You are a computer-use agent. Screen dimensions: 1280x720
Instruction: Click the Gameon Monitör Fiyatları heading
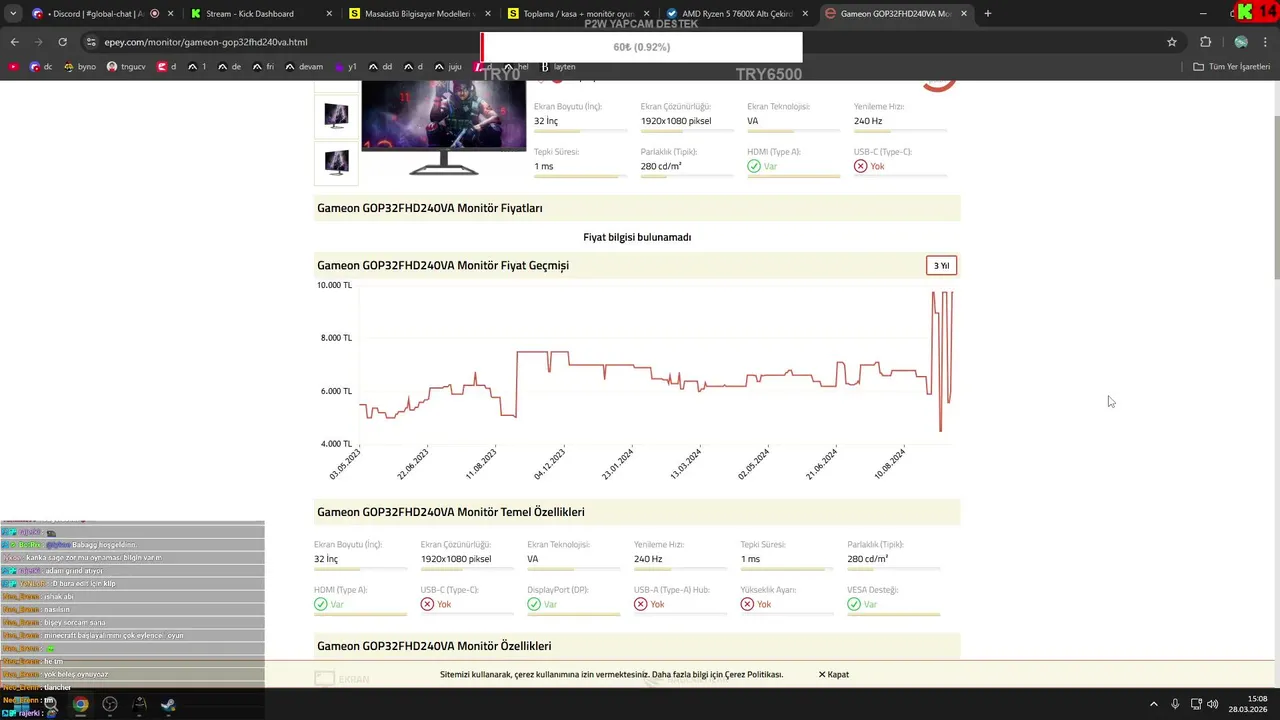tap(430, 208)
